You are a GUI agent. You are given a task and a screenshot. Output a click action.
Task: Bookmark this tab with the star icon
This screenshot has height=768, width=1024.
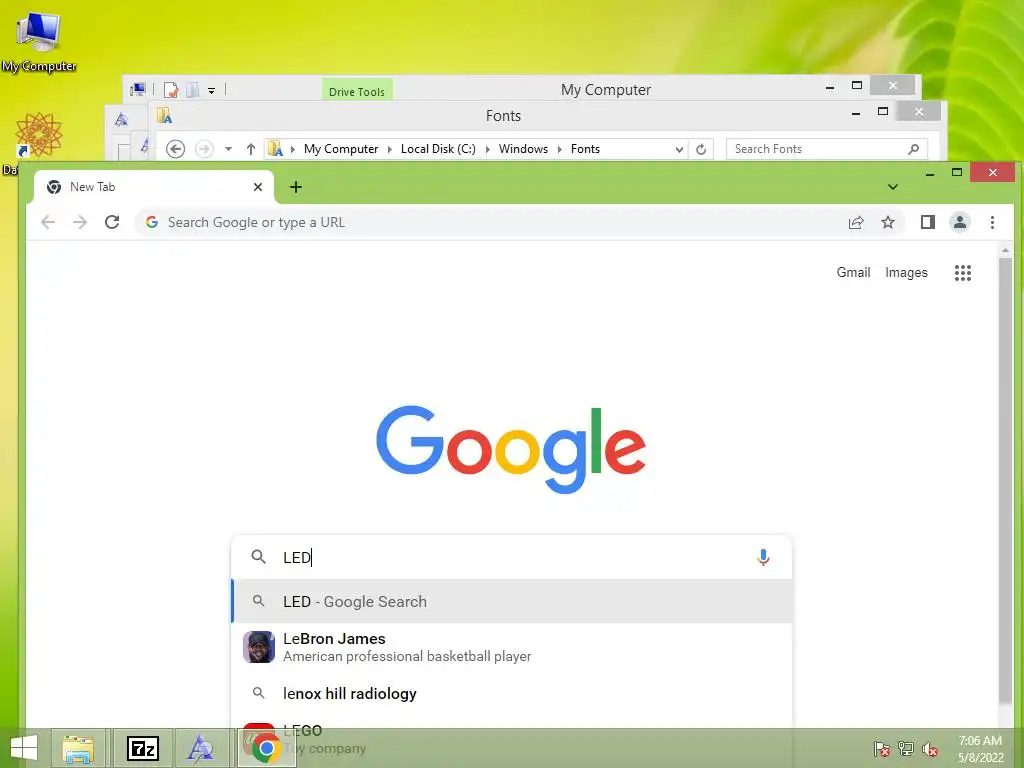tap(888, 223)
